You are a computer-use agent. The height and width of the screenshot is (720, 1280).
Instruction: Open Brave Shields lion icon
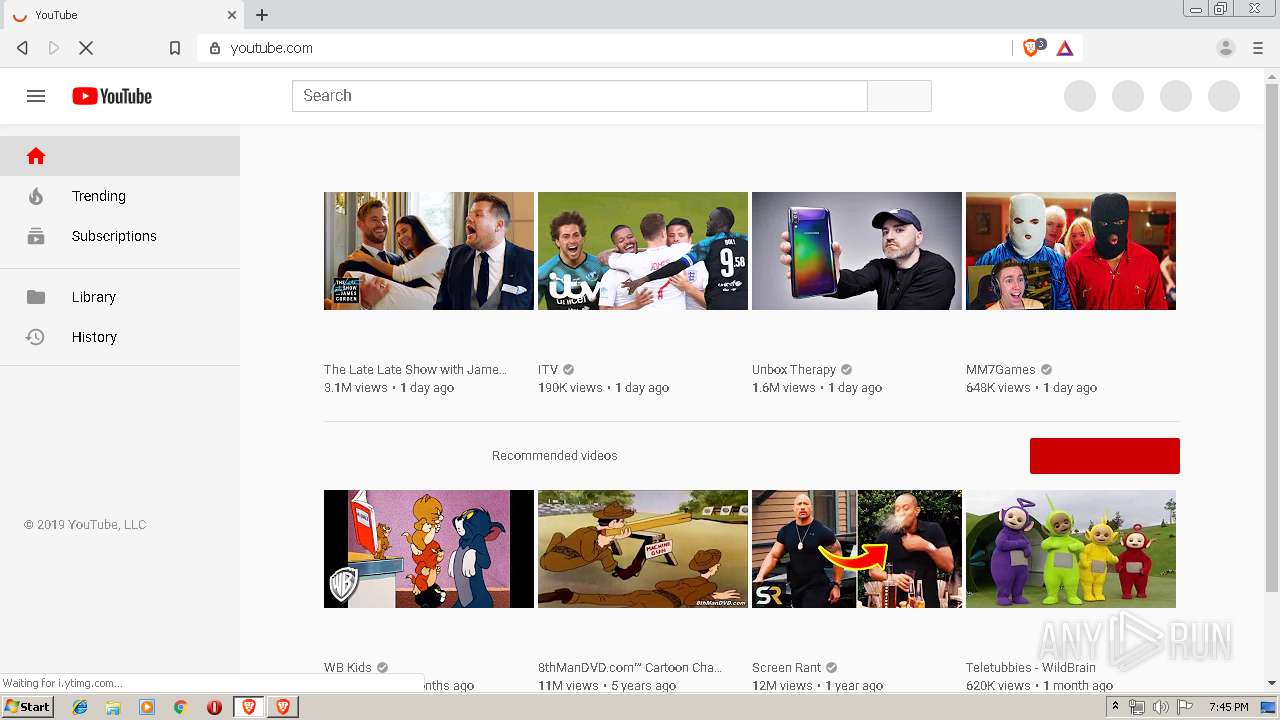1032,48
